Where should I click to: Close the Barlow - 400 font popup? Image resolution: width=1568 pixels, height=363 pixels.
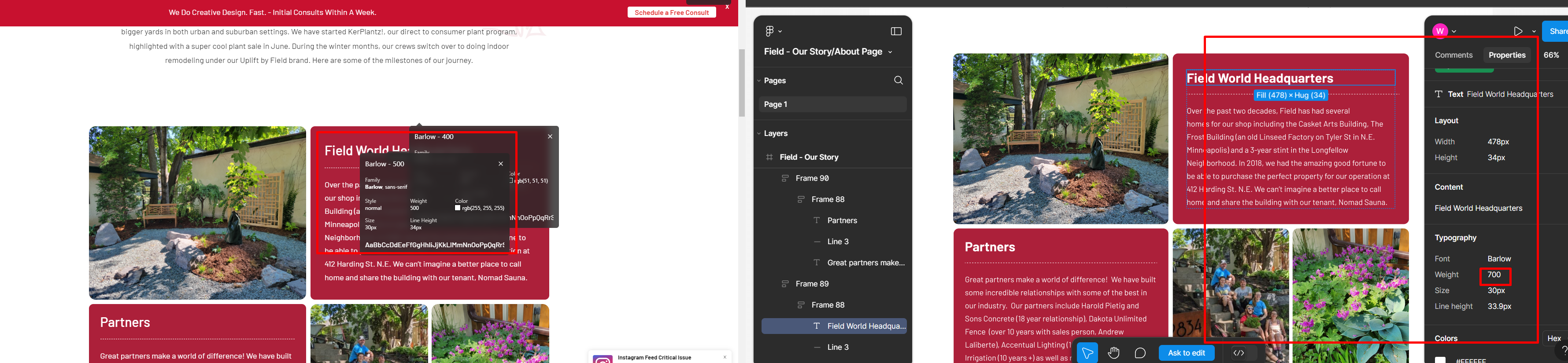click(550, 137)
